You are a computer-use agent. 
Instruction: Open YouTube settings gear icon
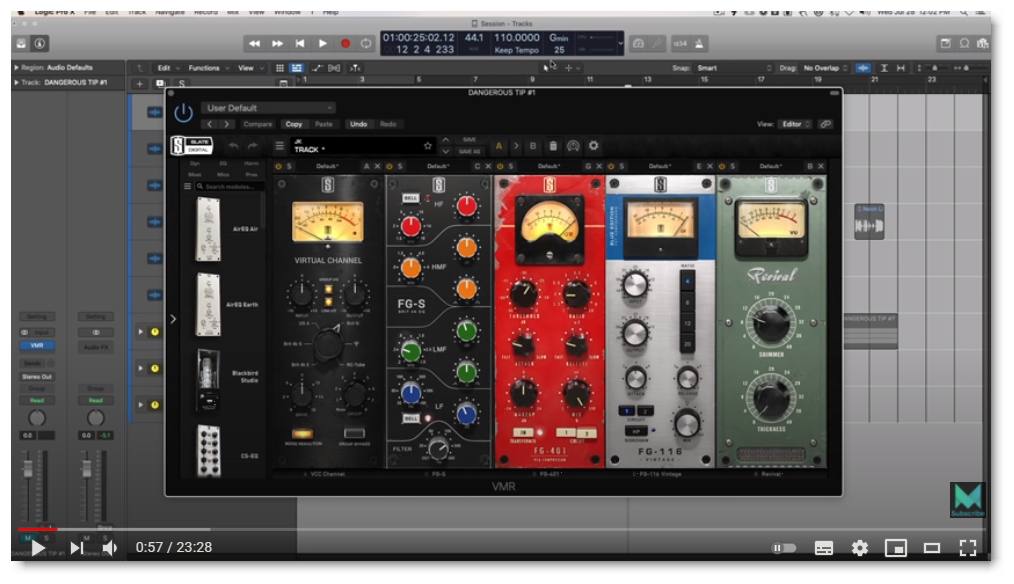(x=859, y=548)
